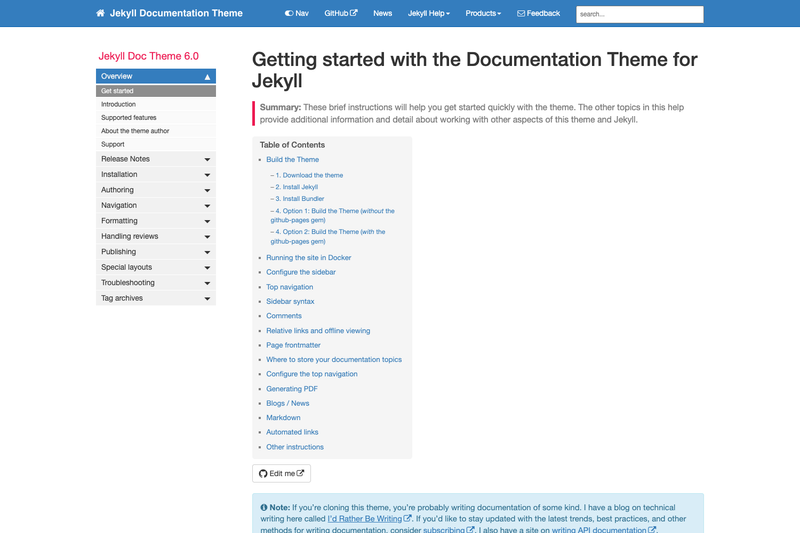
Task: Expand the Tag archives section
Action: [x=156, y=298]
